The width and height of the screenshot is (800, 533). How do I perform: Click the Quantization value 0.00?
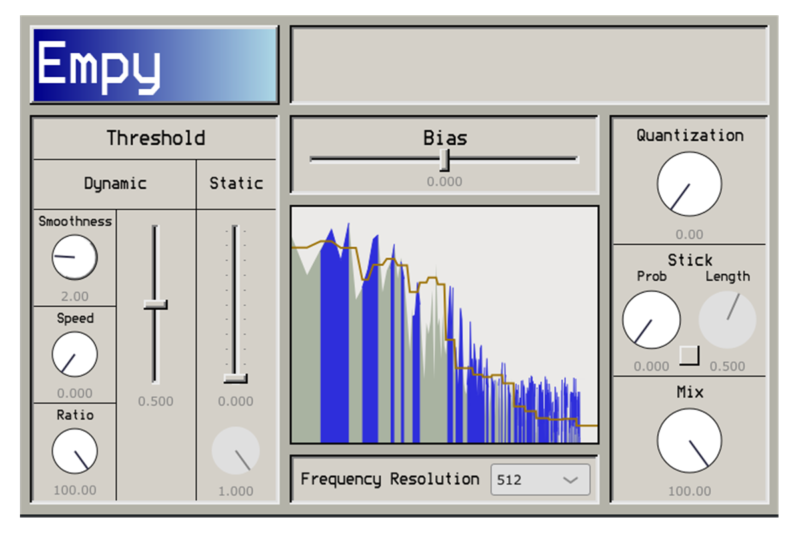point(689,235)
